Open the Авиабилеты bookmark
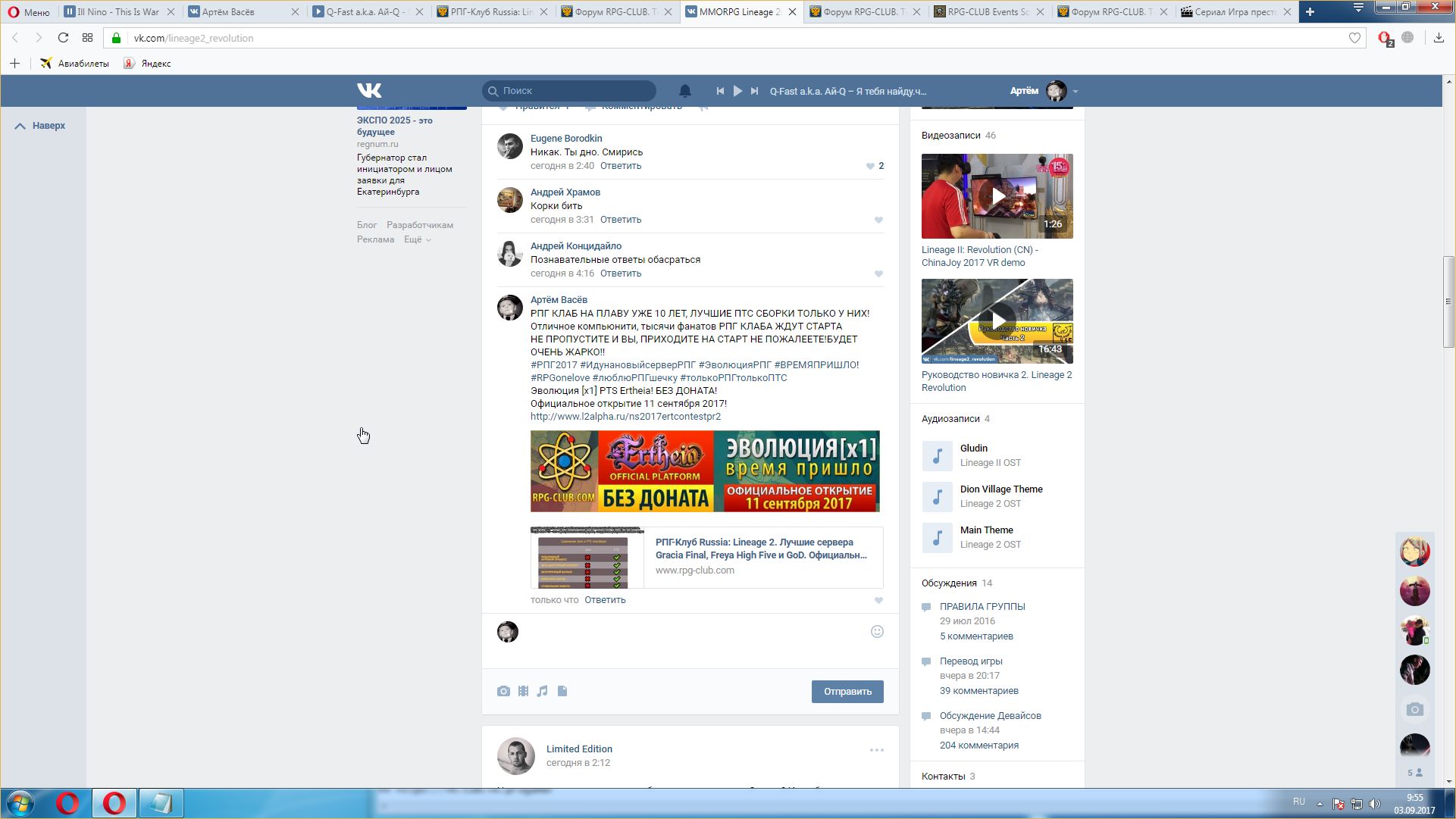Screen dimensions: 1456x819 click(75, 64)
